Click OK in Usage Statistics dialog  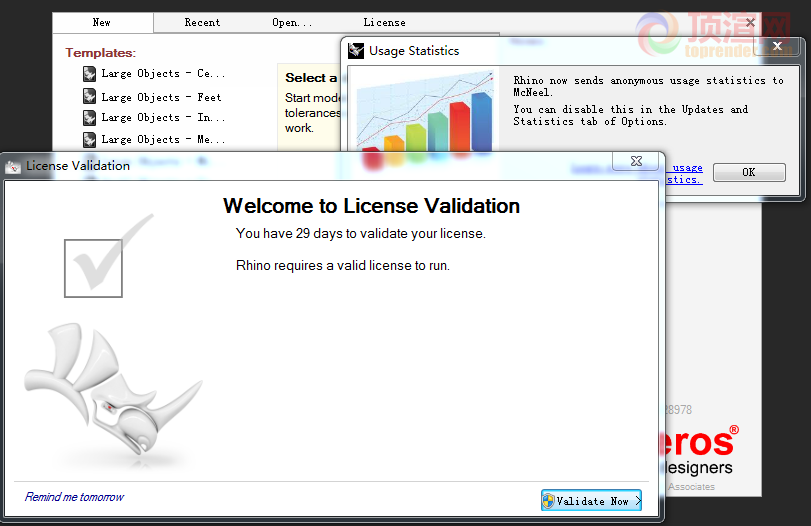(x=749, y=172)
